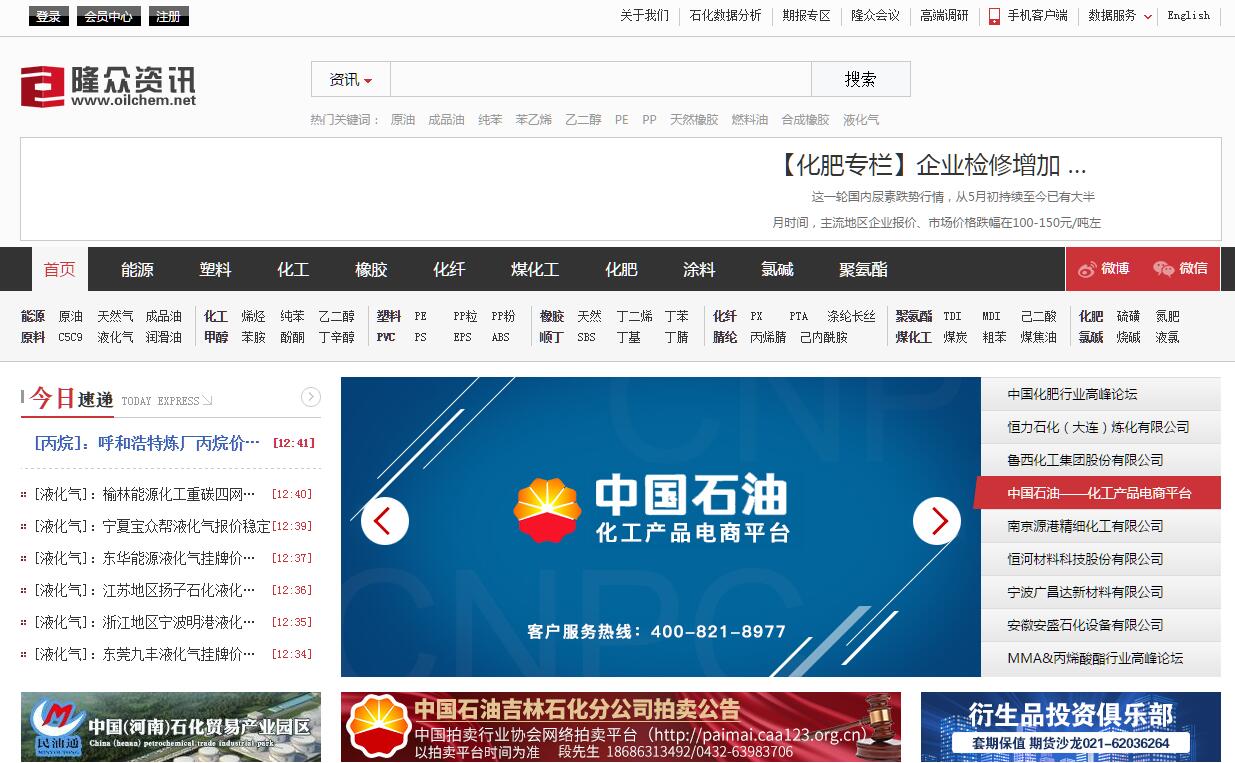Select the 能源 navigation tab
Viewport: 1235px width, 763px height.
137,270
